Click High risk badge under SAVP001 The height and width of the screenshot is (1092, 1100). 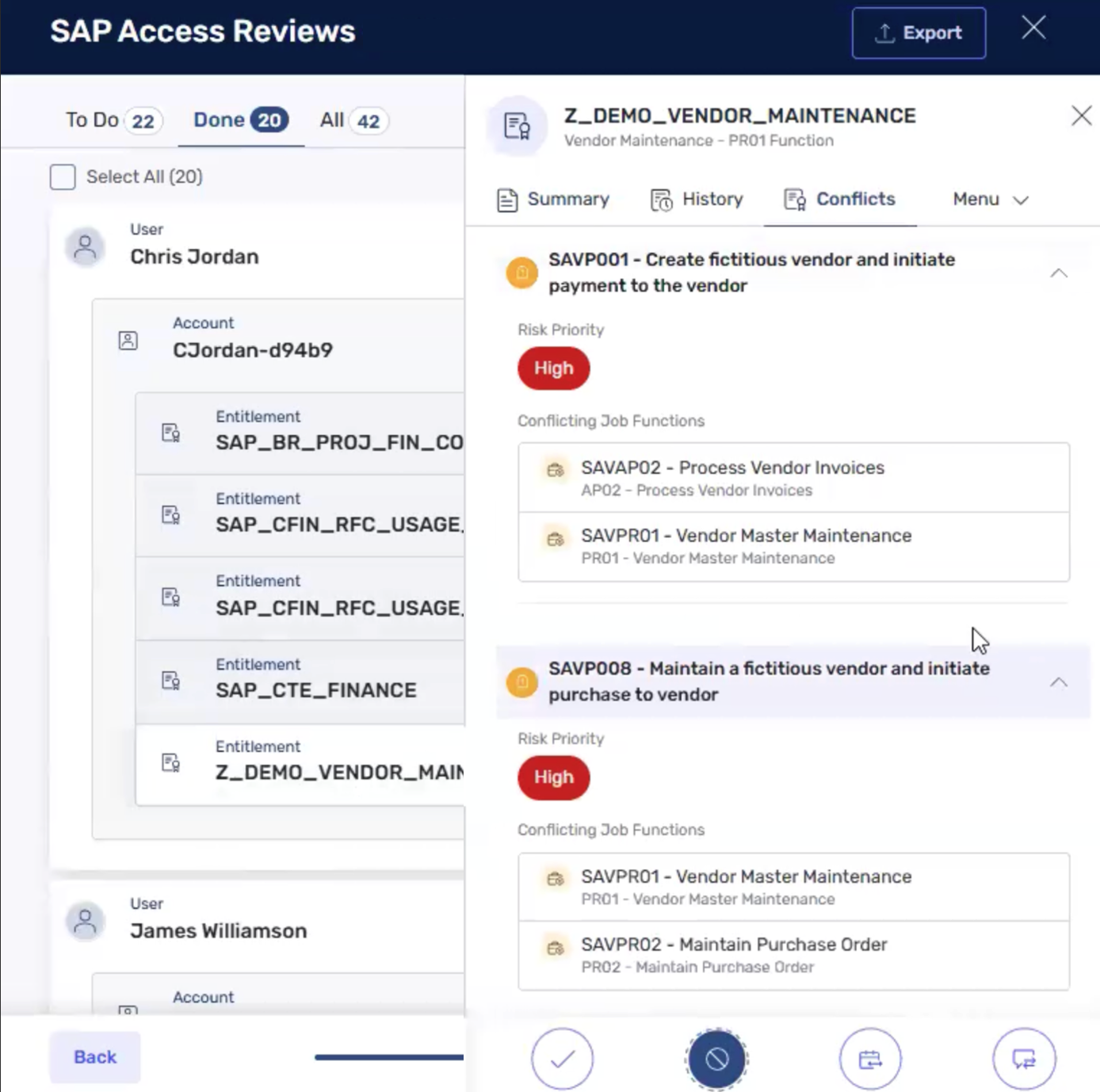[x=553, y=368]
